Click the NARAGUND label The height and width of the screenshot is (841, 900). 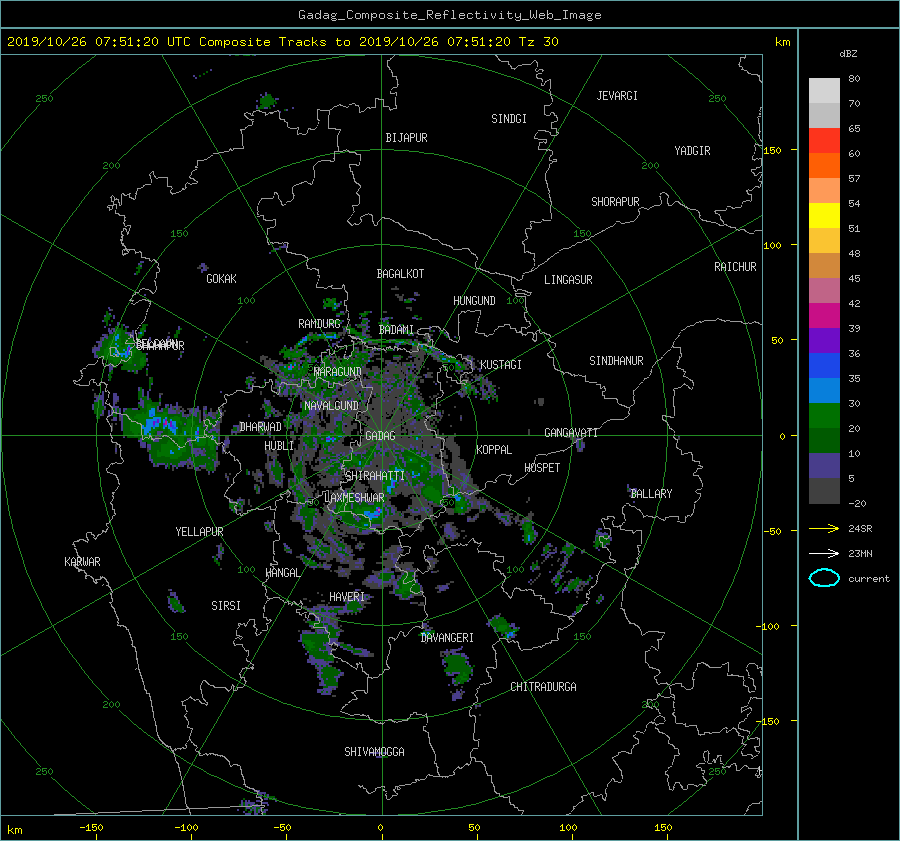click(x=338, y=372)
